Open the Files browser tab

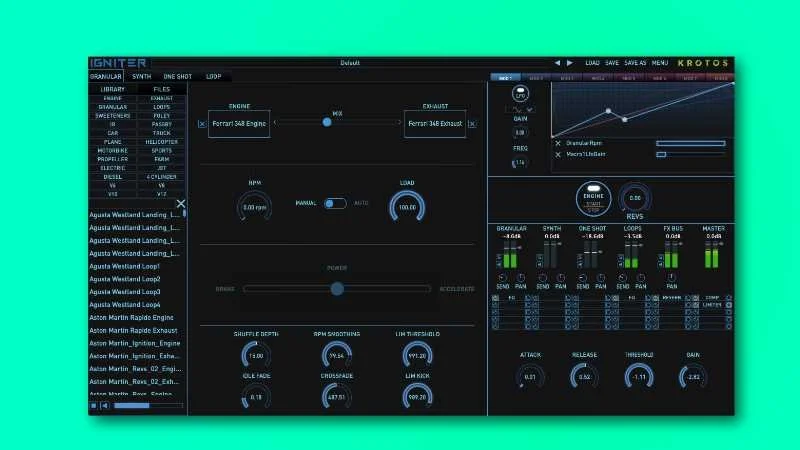pyautogui.click(x=161, y=89)
